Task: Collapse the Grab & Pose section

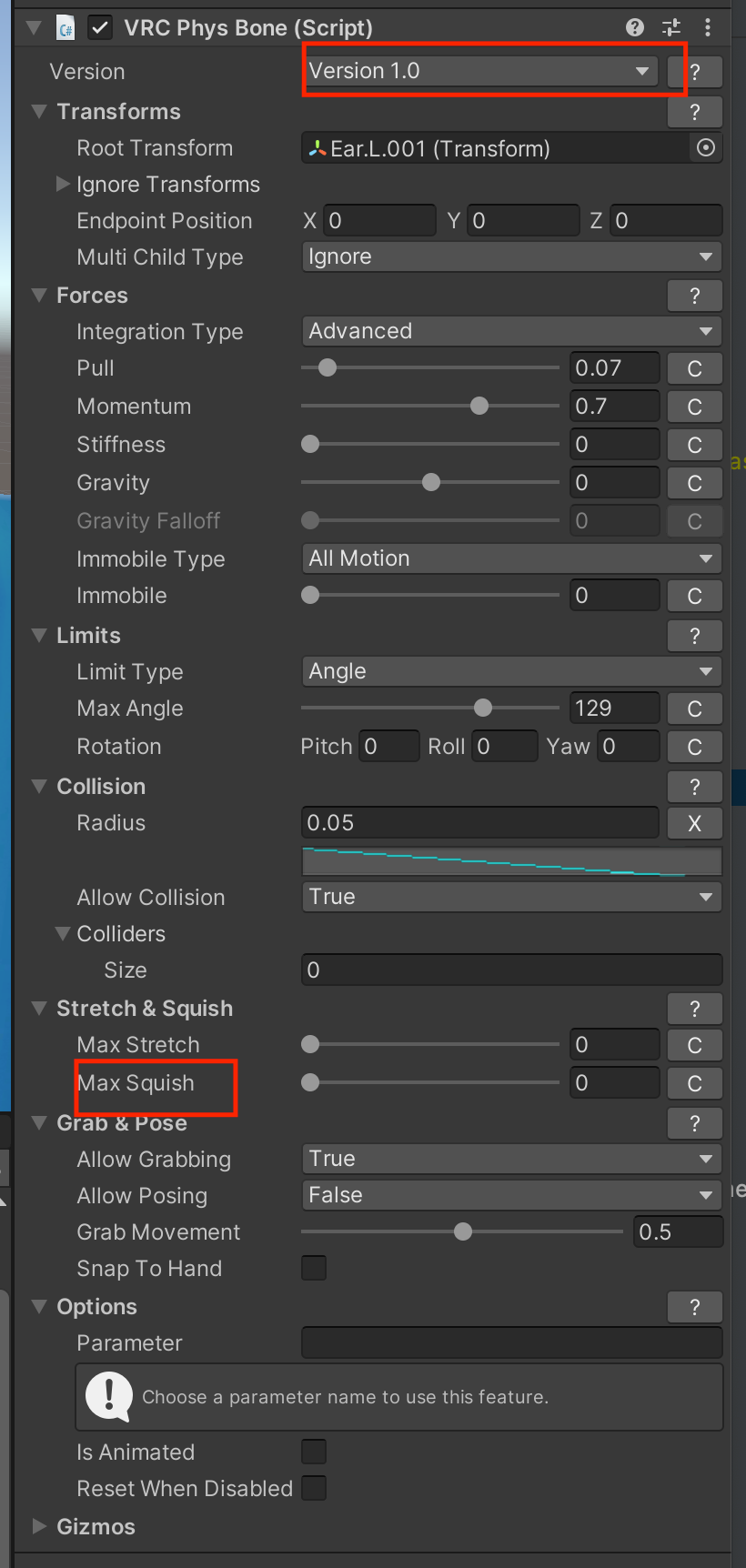Action: coord(39,1123)
